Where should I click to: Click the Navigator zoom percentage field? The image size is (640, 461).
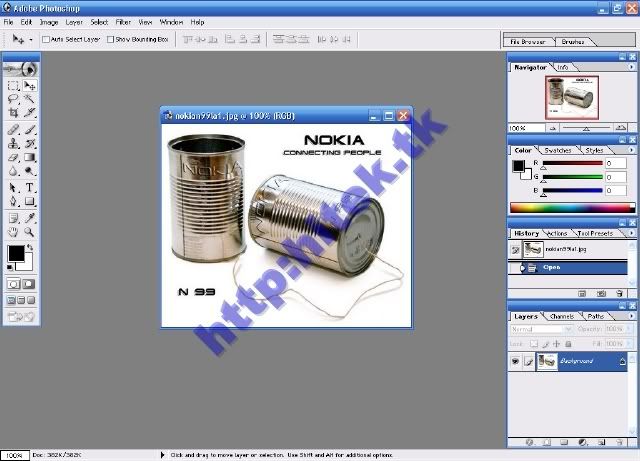(x=526, y=128)
